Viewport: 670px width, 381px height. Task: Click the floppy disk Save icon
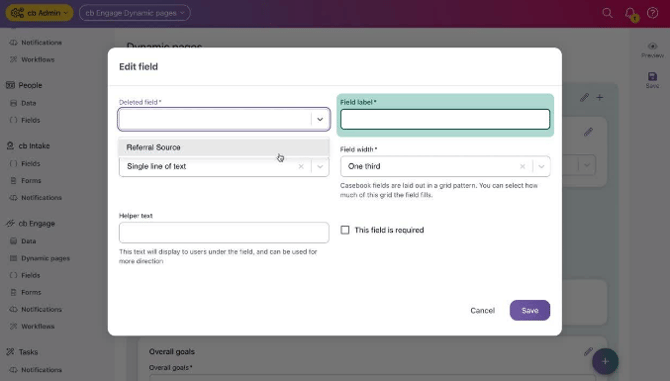(x=652, y=76)
